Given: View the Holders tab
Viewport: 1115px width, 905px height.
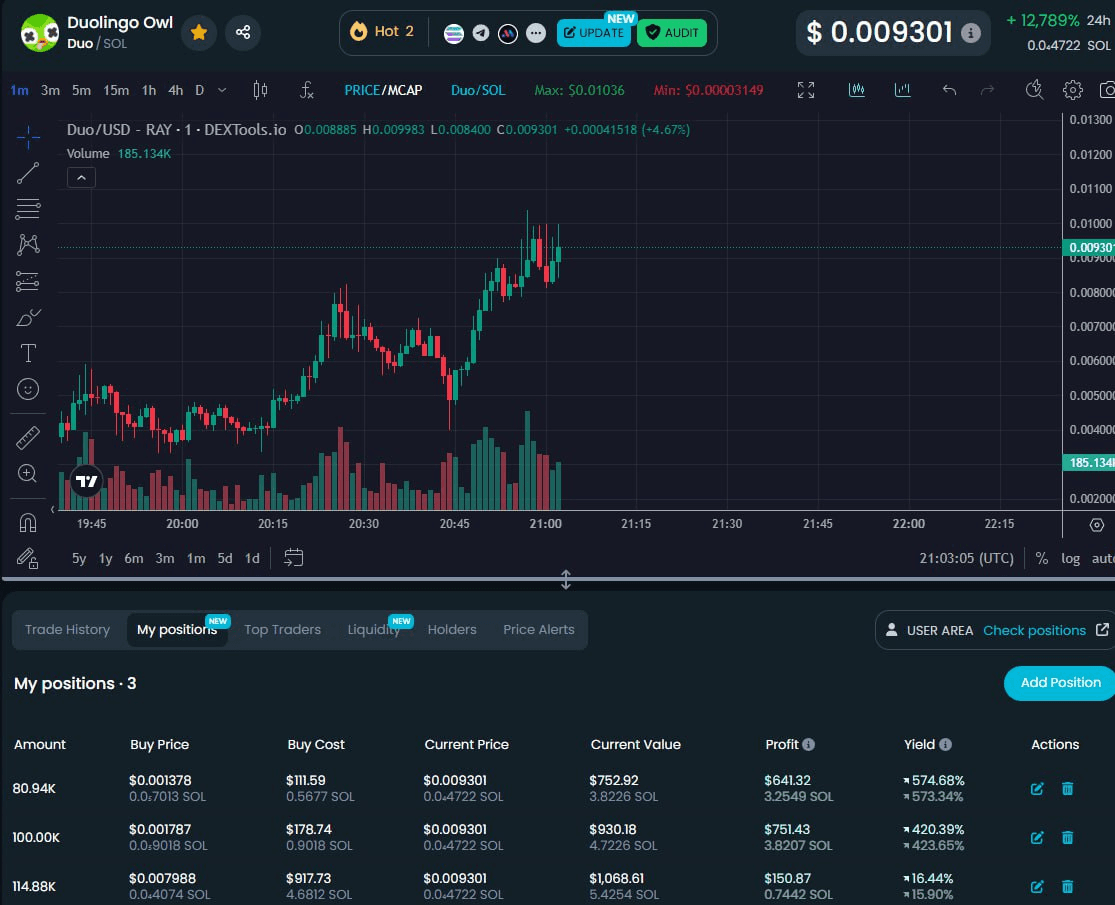Looking at the screenshot, I should pyautogui.click(x=452, y=630).
